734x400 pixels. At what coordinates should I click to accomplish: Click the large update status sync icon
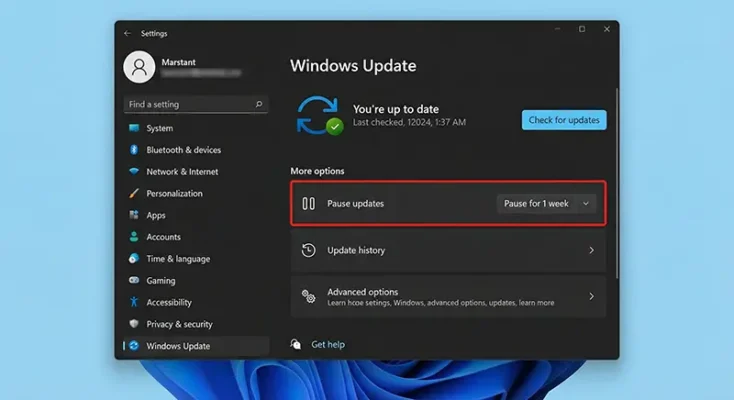(319, 115)
